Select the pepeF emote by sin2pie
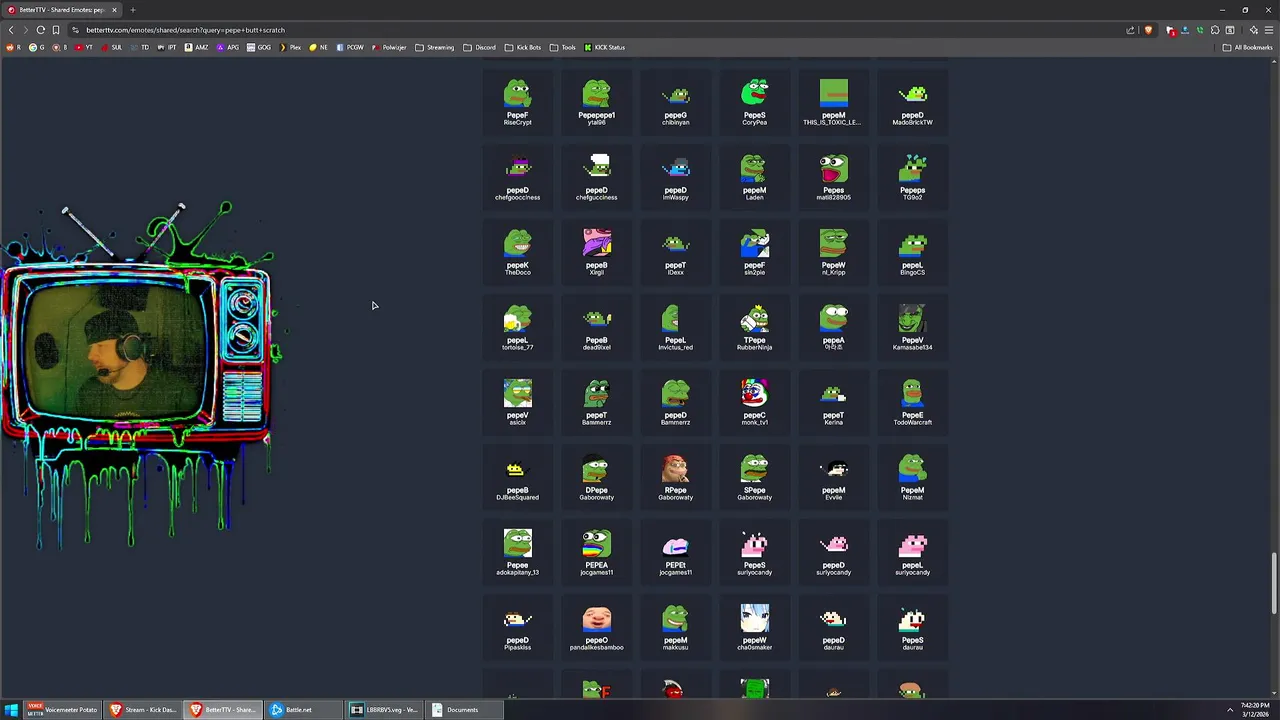The height and width of the screenshot is (720, 1280). coord(754,251)
